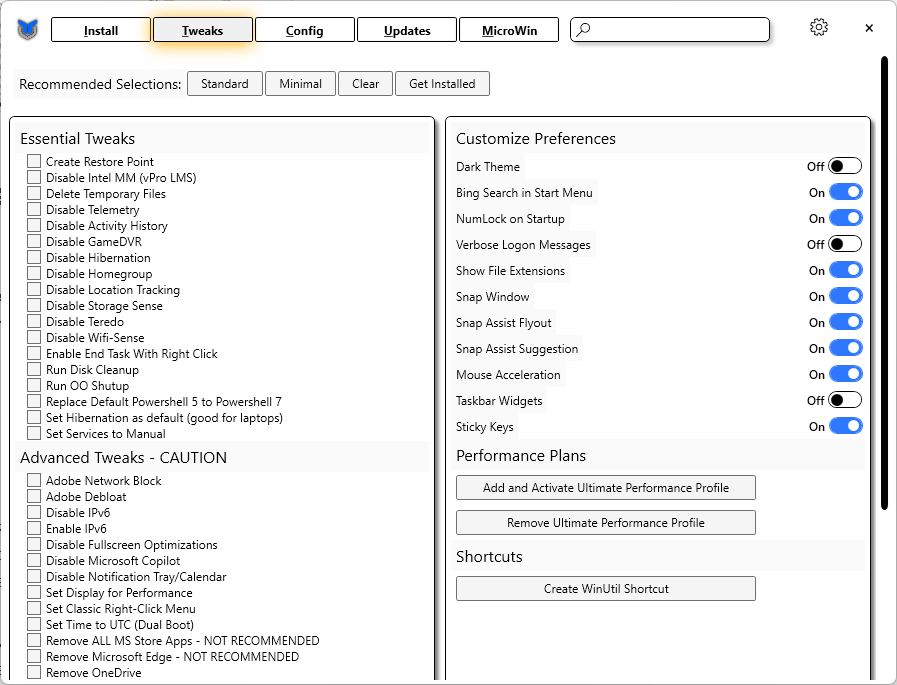Click Add and Activate Ultimate Performance Profile
Screen dimensions: 897x685
(605, 488)
